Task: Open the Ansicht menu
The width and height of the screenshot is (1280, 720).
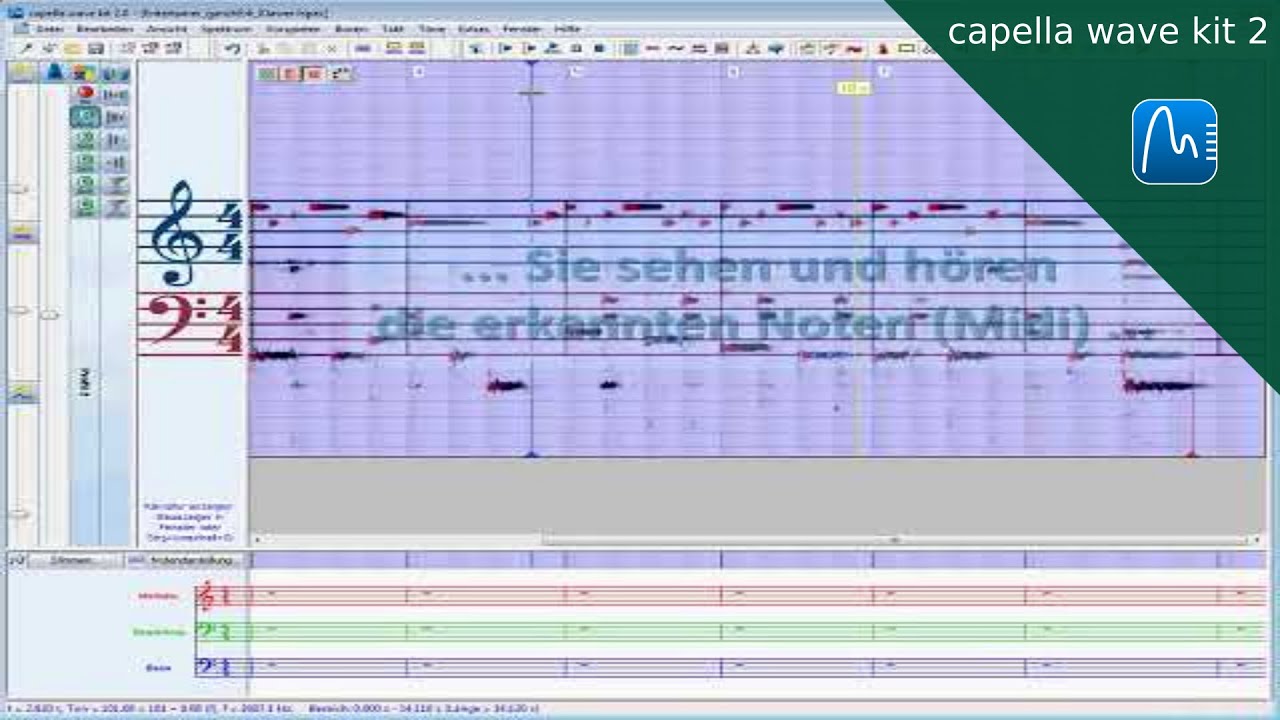Action: click(x=167, y=29)
